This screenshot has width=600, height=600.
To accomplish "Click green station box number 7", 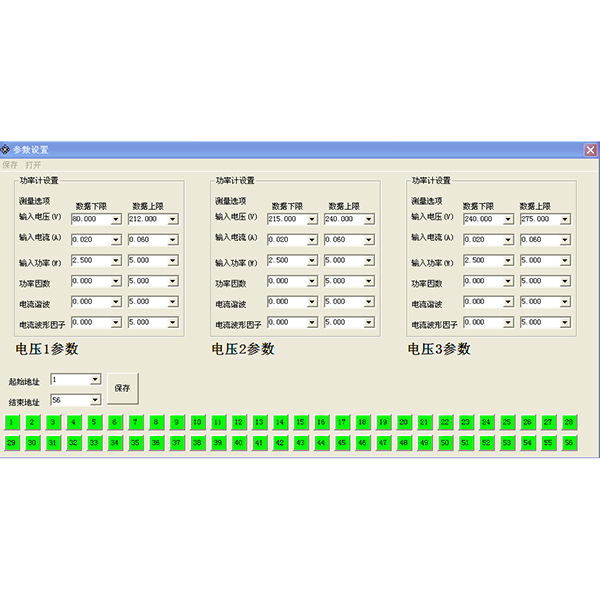I will [x=135, y=423].
